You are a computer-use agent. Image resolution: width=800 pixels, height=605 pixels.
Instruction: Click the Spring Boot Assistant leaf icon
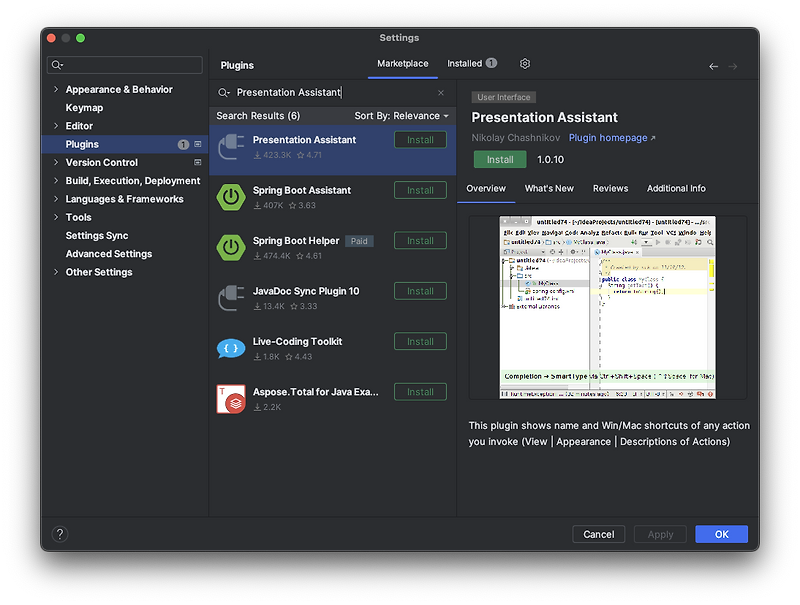[233, 196]
